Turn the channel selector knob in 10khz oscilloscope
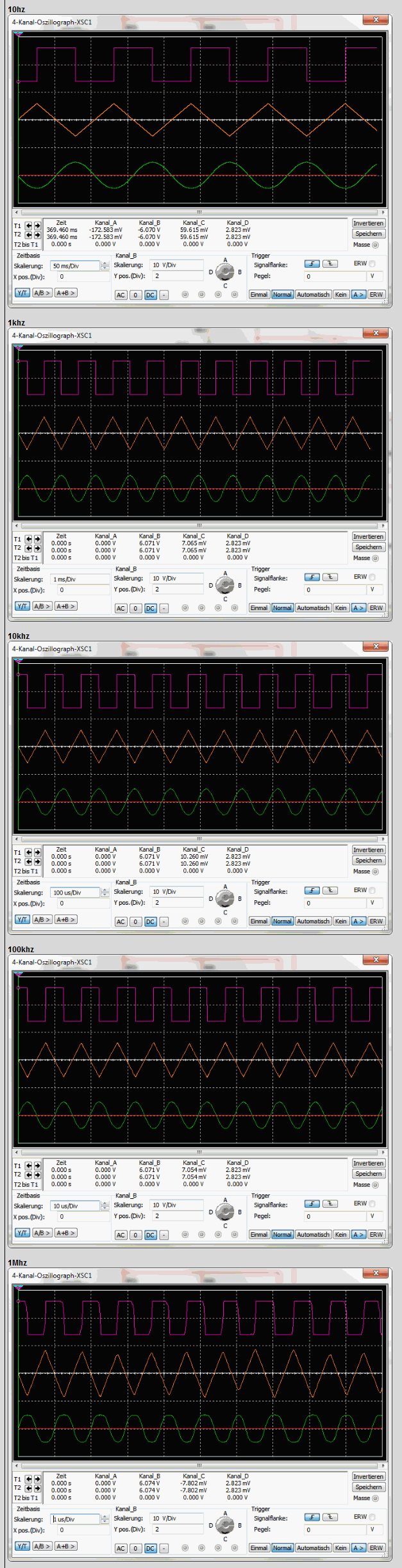 [x=225, y=898]
